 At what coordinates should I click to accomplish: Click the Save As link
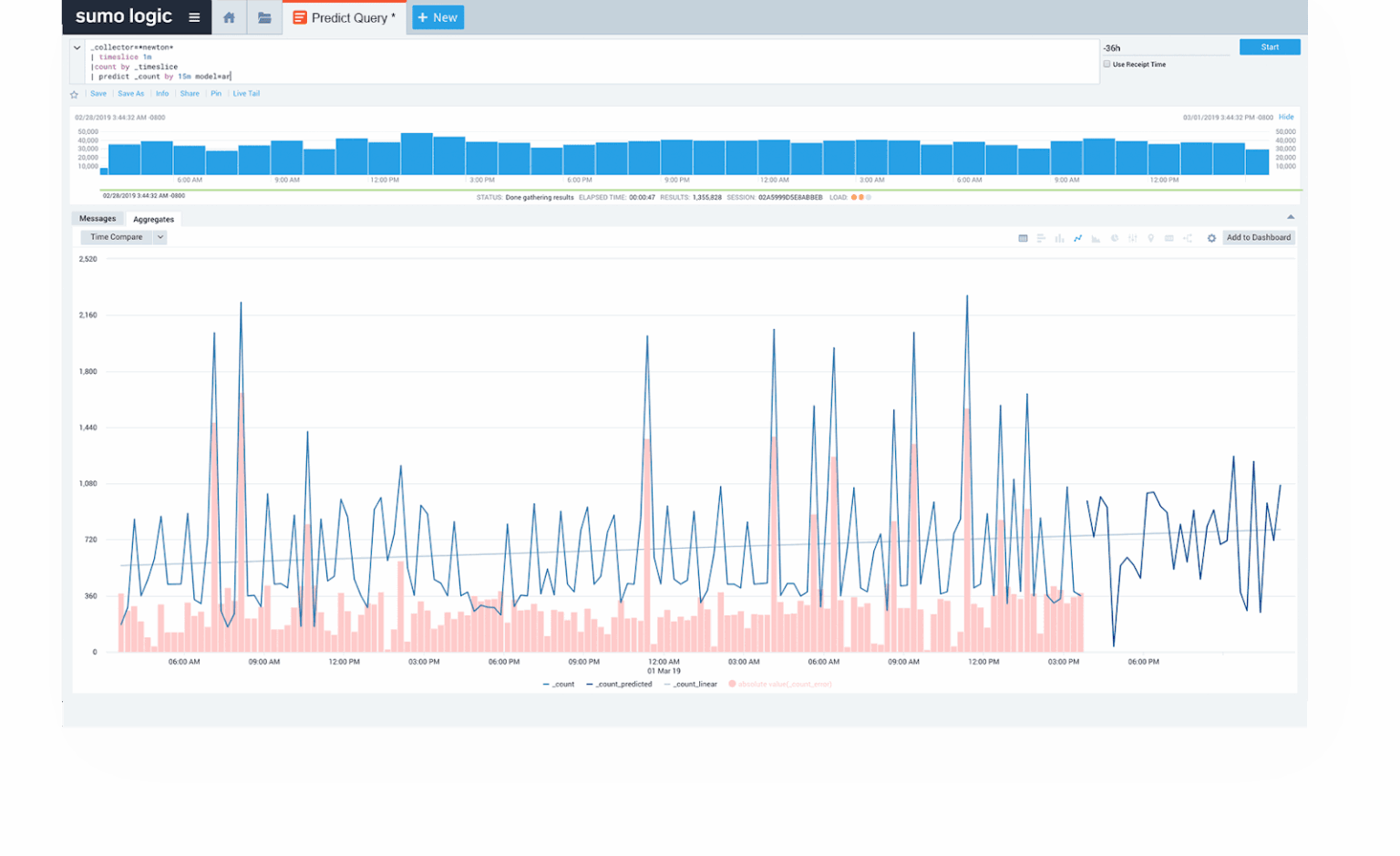point(131,94)
